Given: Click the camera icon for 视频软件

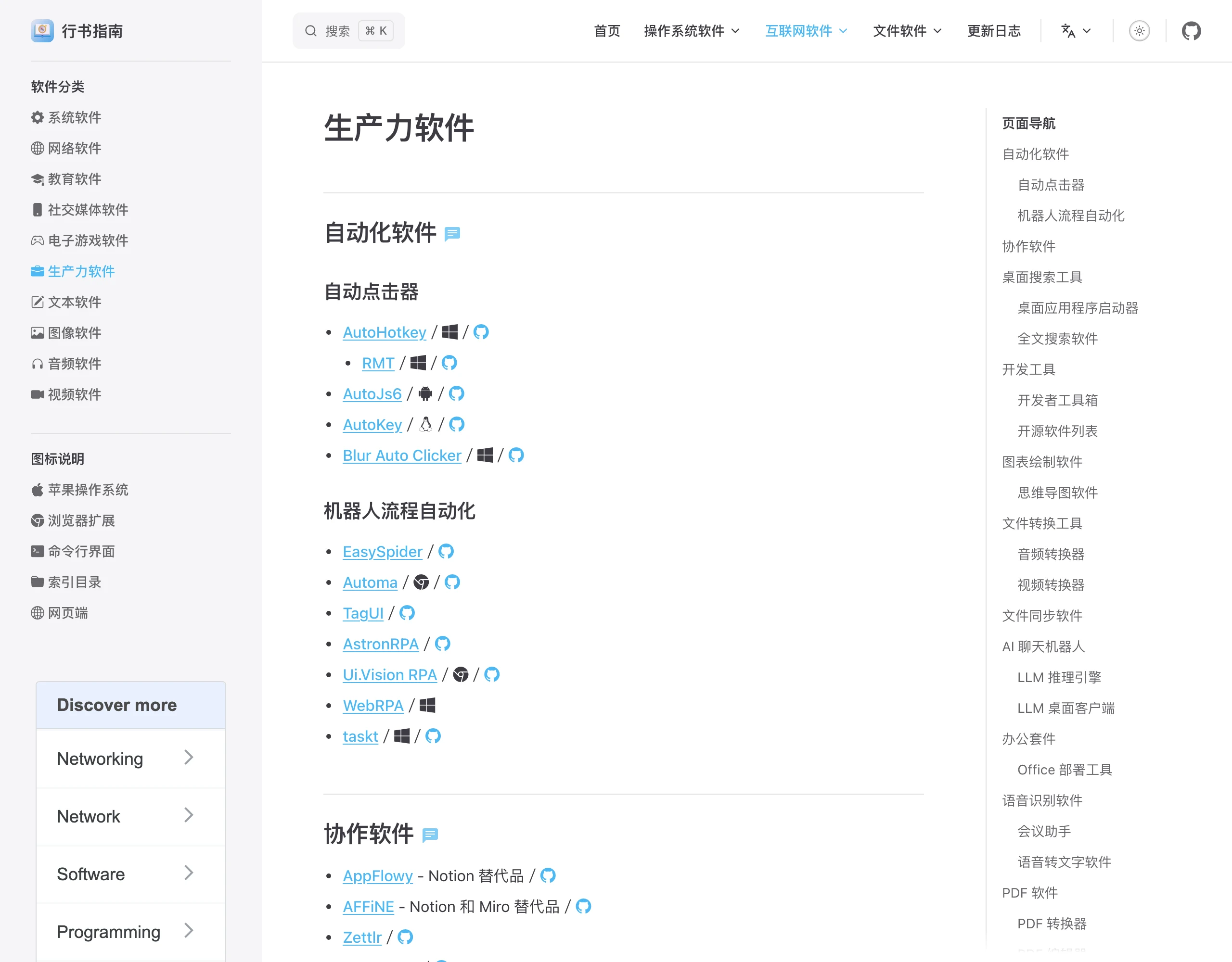Looking at the screenshot, I should tap(37, 394).
